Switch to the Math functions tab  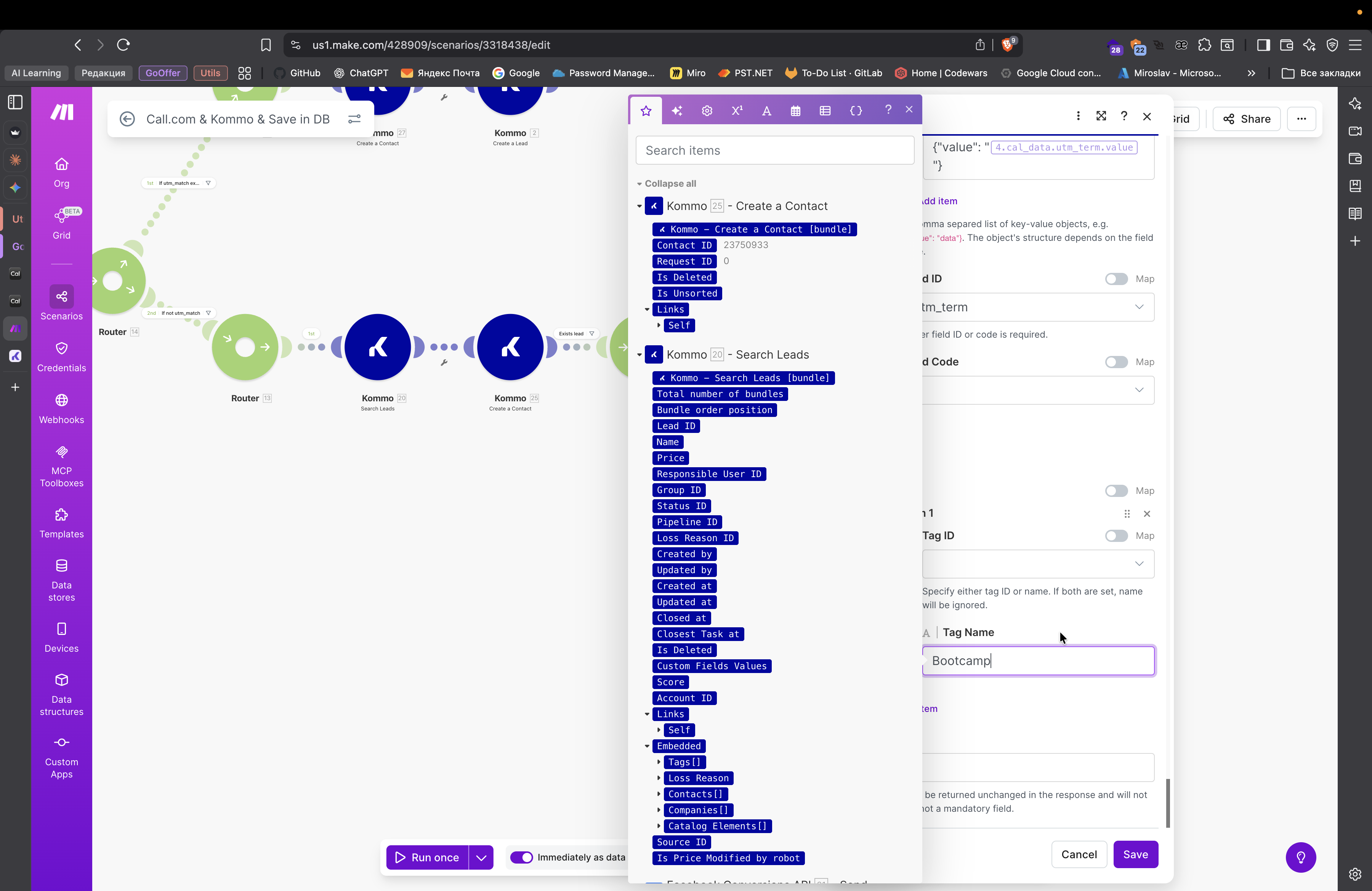pos(737,111)
